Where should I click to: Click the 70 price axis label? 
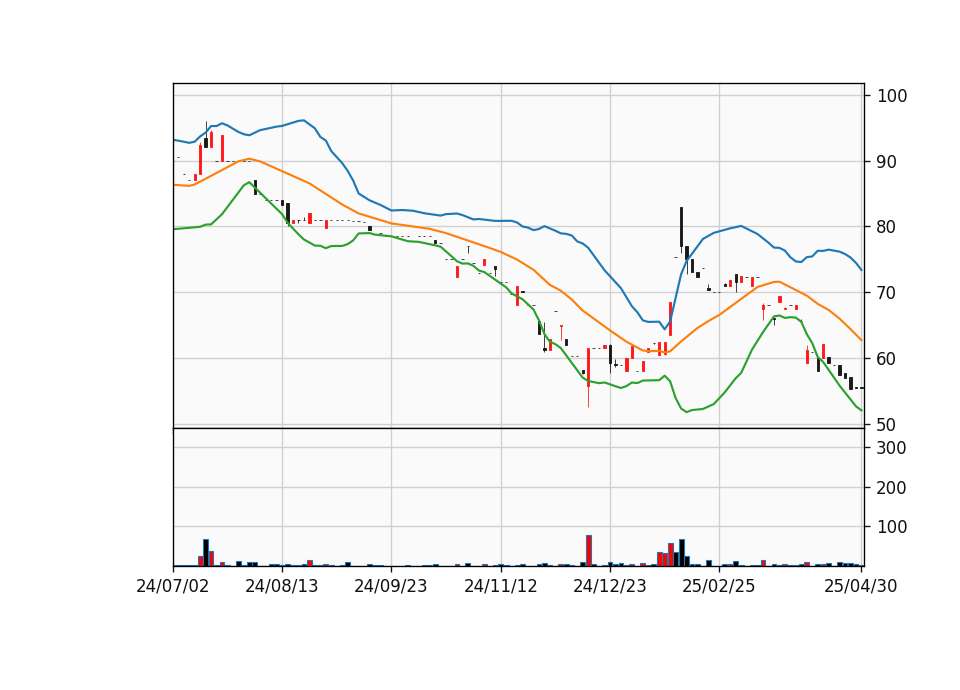887,293
